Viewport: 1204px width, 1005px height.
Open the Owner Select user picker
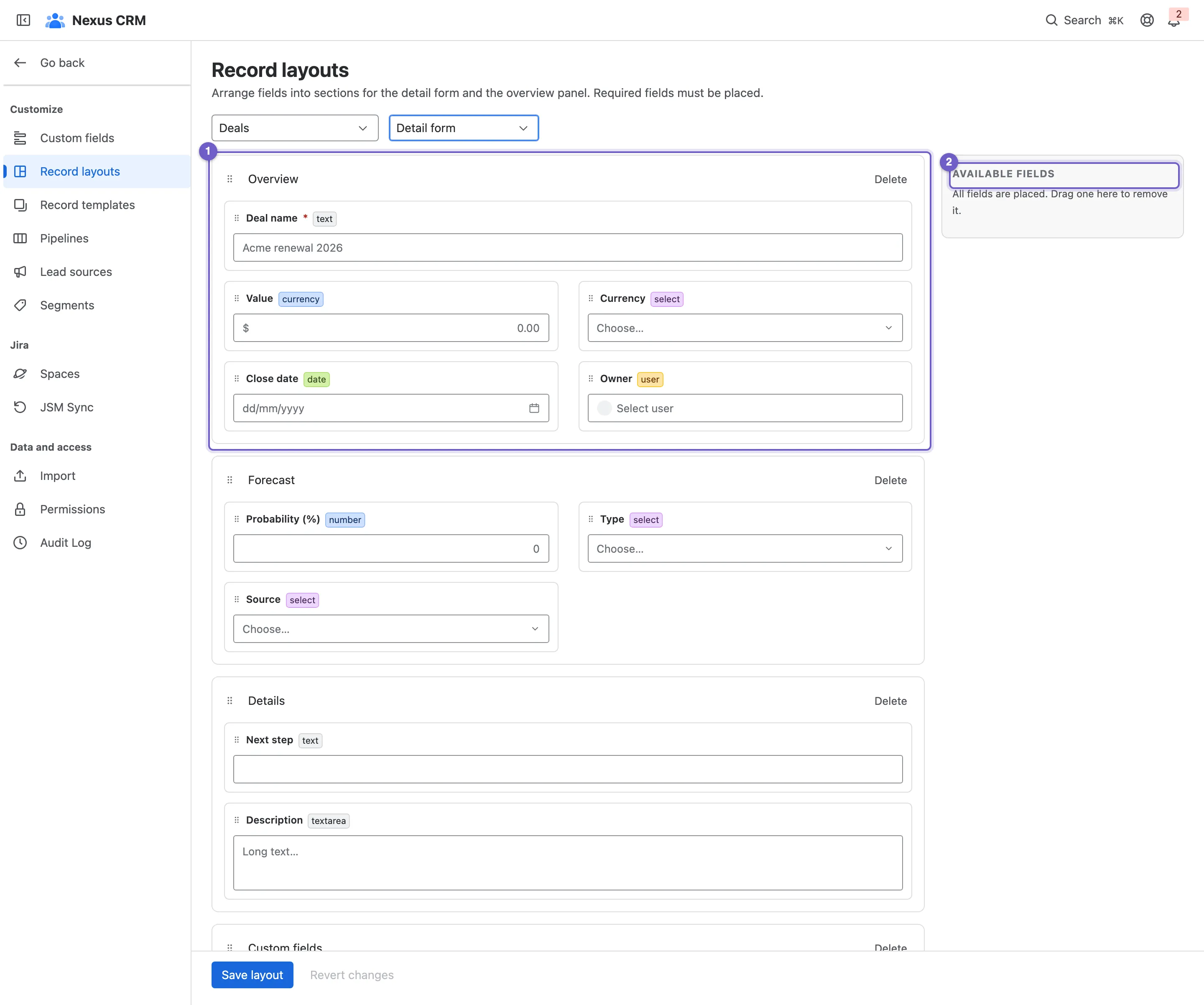tap(745, 408)
